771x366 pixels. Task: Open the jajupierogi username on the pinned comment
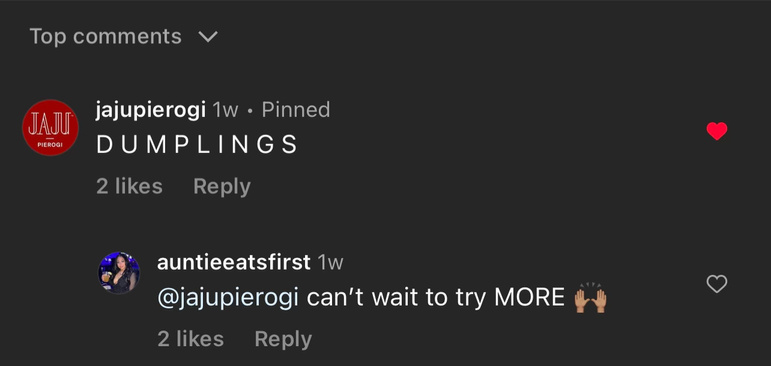click(151, 110)
